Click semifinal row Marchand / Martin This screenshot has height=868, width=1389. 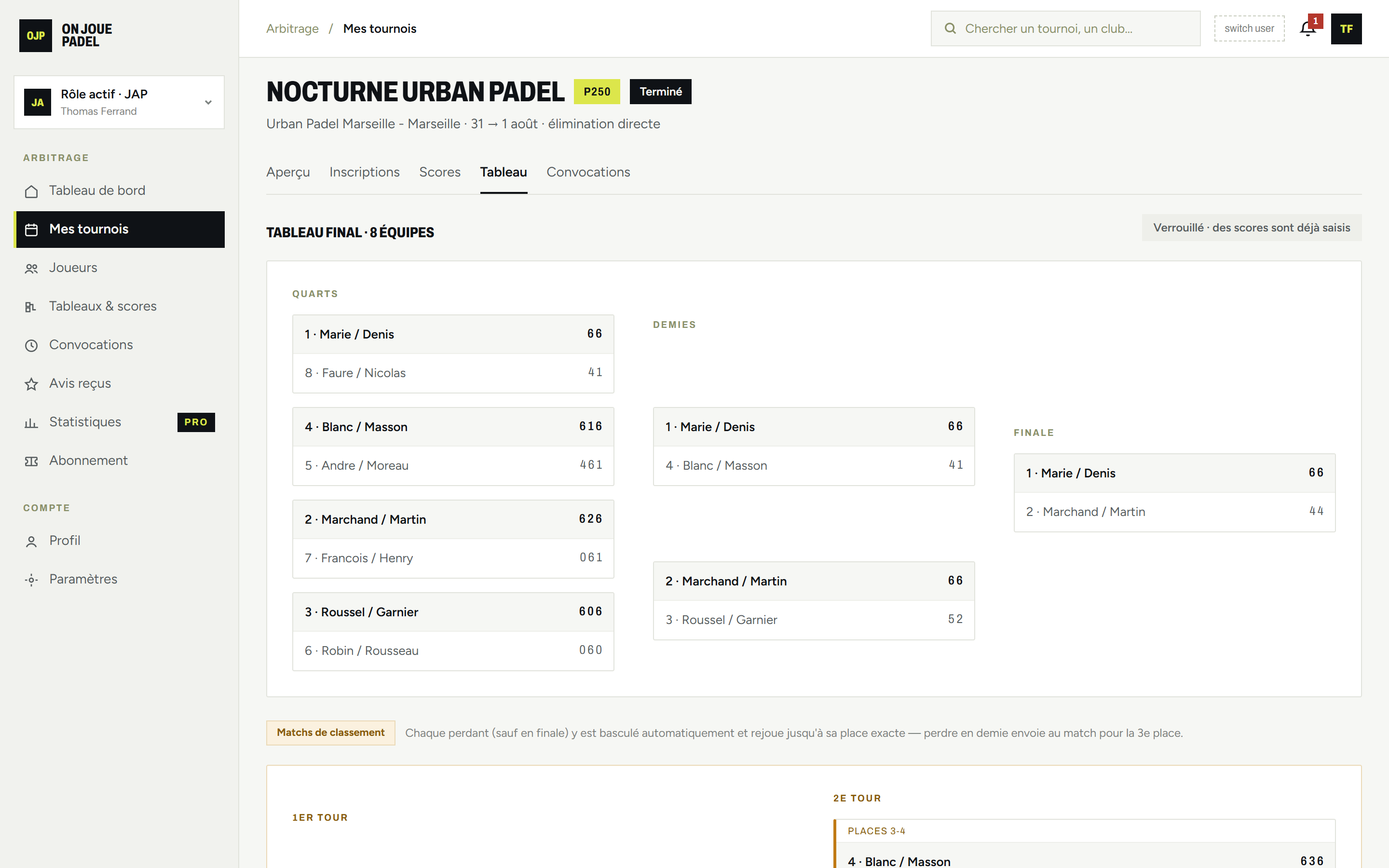814,581
